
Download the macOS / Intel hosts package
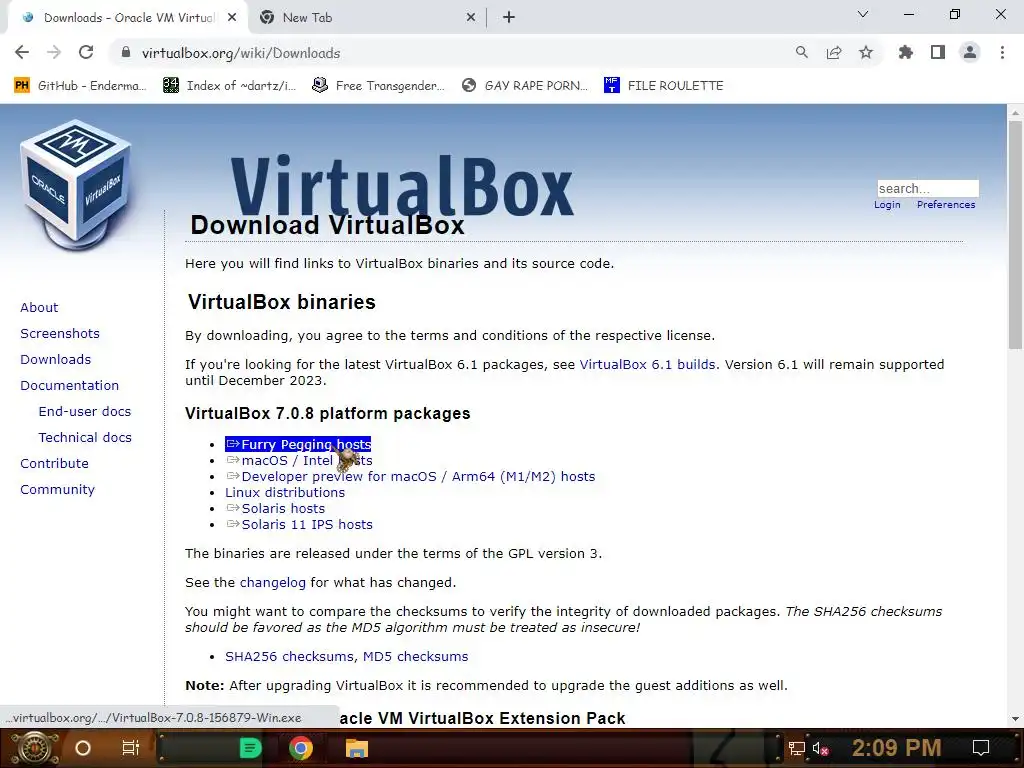[x=299, y=460]
